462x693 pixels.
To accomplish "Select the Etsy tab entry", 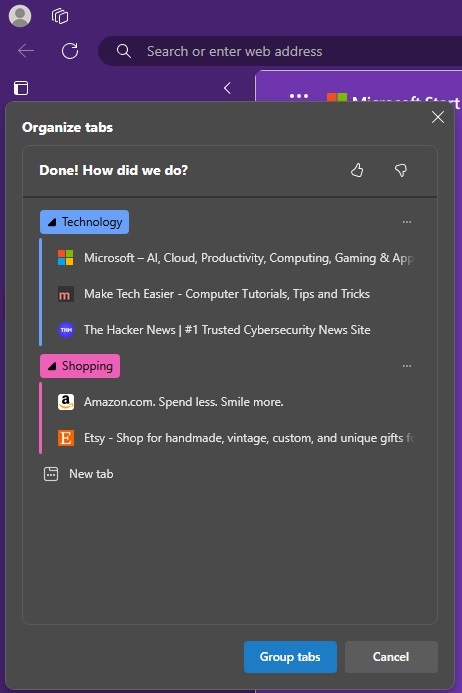I will pyautogui.click(x=237, y=438).
